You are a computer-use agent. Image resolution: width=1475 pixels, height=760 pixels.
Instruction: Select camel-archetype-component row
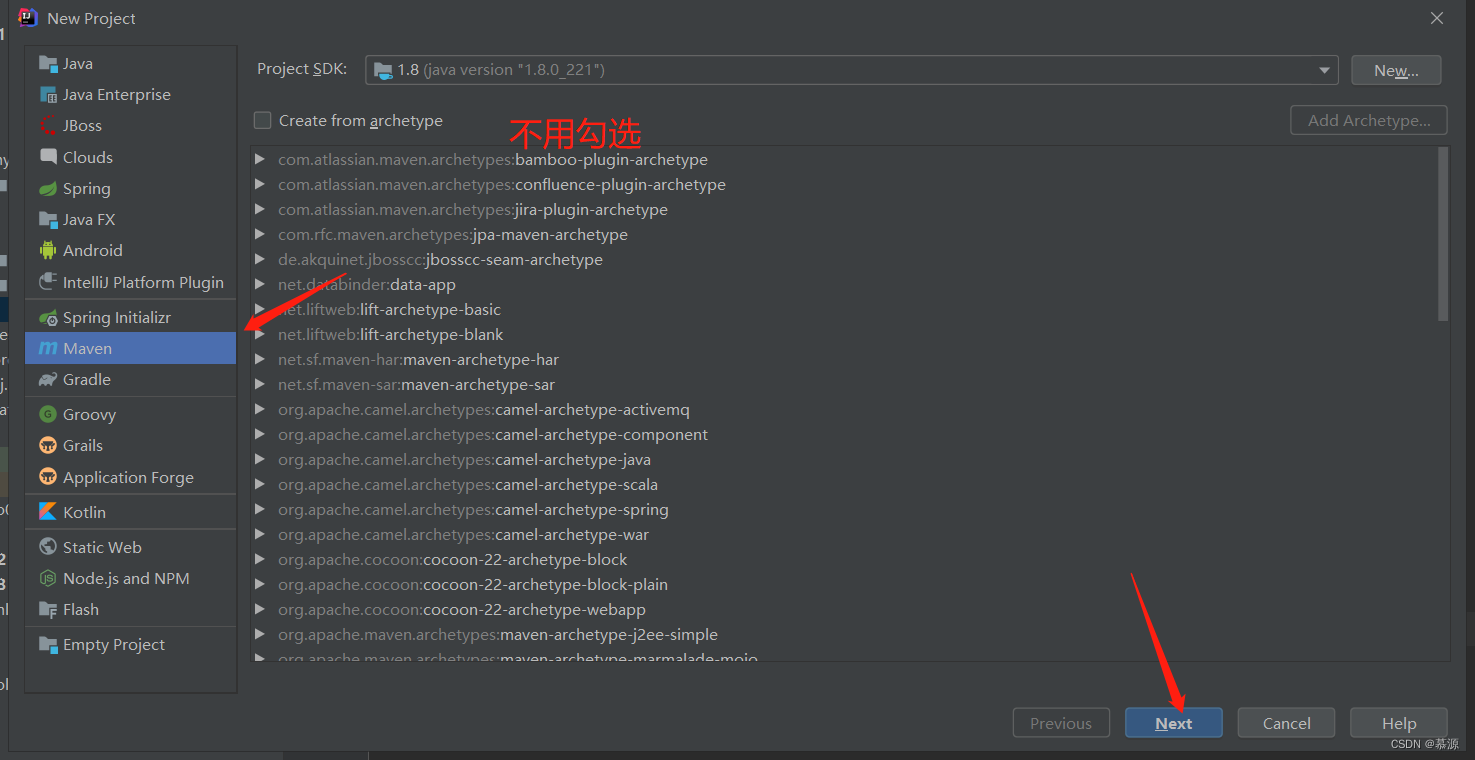843,435
